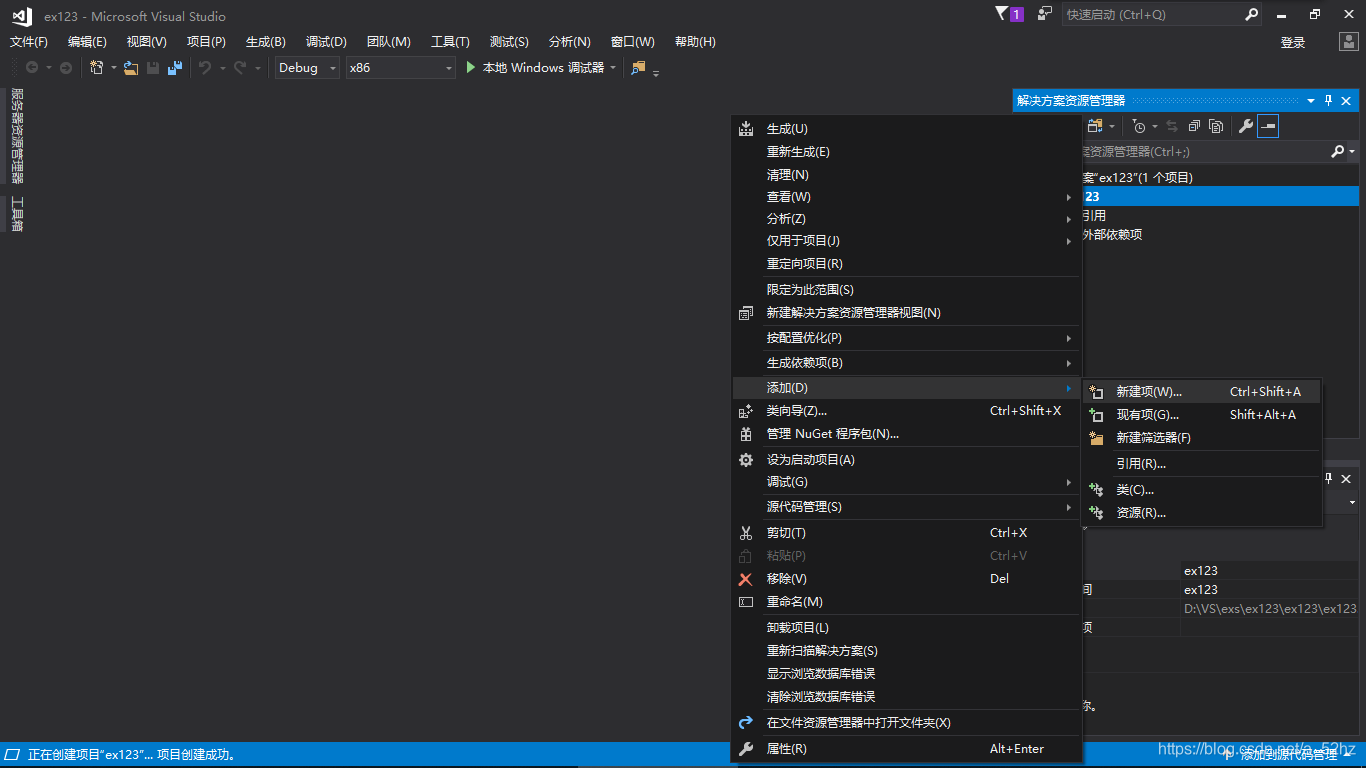Viewport: 1366px width, 768px height.
Task: Open the 工具箱 side tab
Action: pos(17,214)
